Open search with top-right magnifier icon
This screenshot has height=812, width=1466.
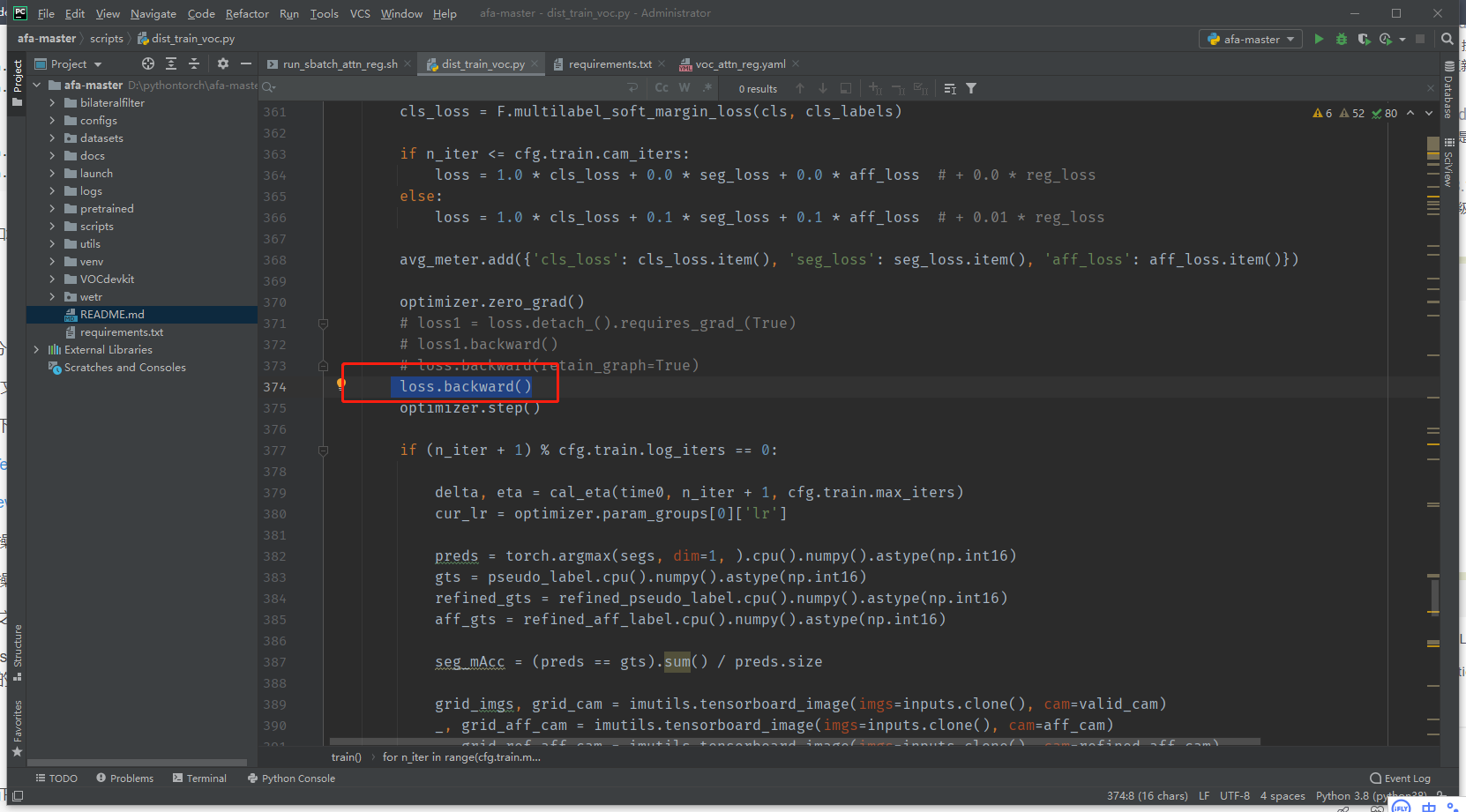pos(1447,39)
